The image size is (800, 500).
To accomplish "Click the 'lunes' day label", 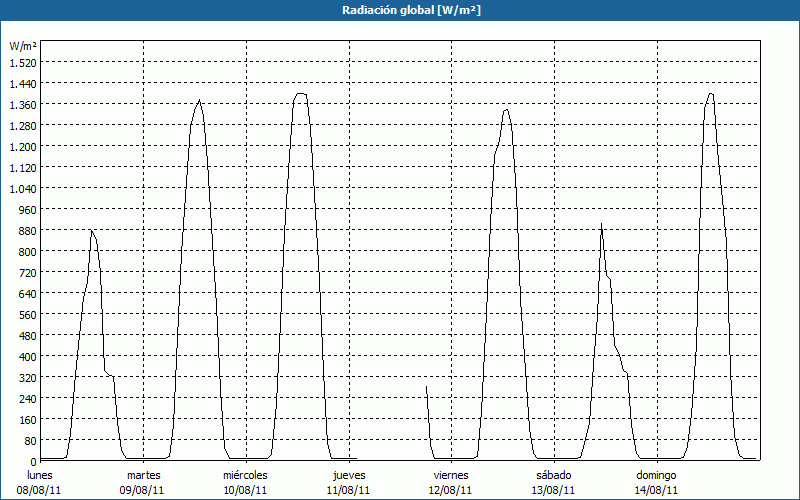I will click(x=40, y=475).
